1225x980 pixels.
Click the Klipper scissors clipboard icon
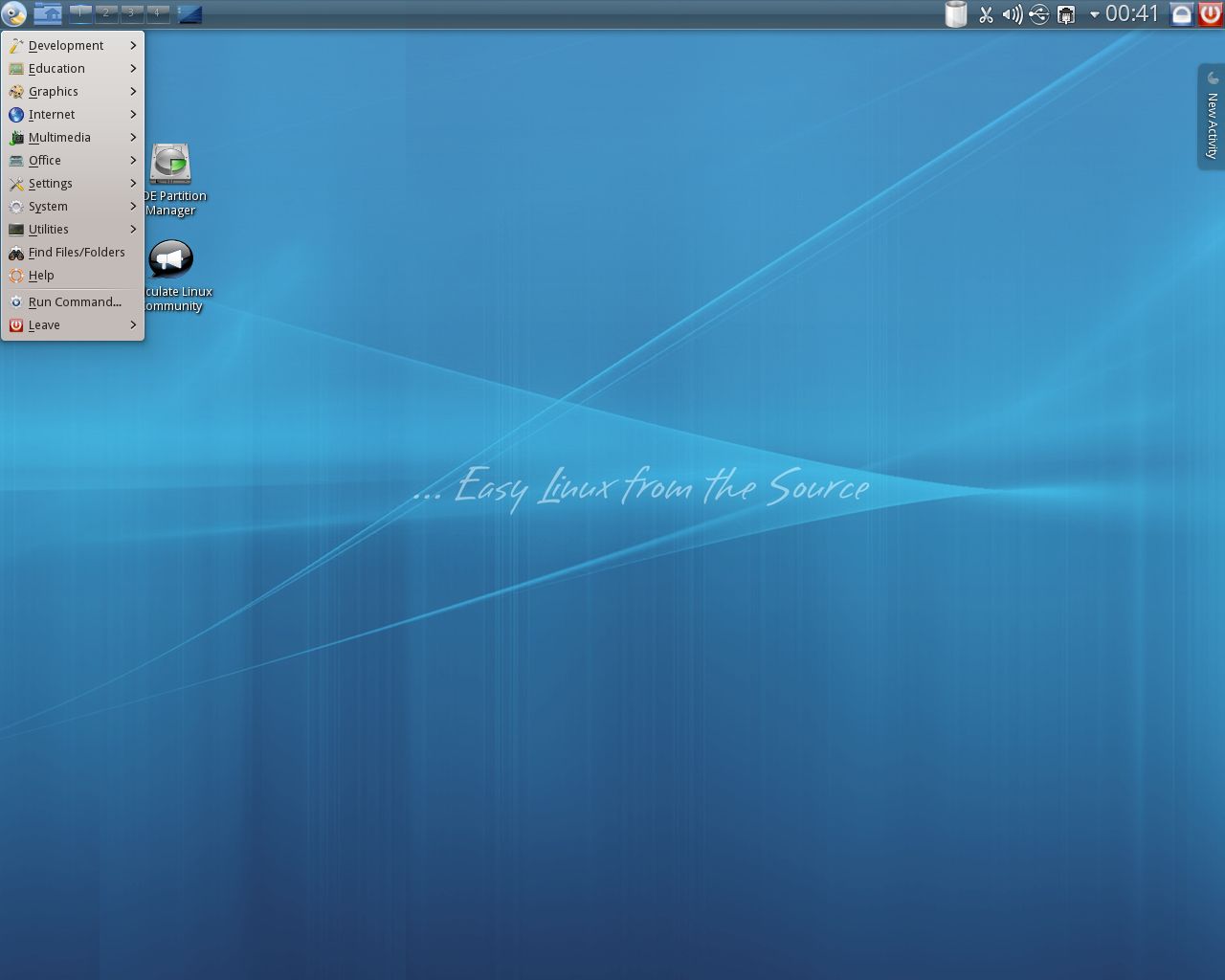point(986,14)
